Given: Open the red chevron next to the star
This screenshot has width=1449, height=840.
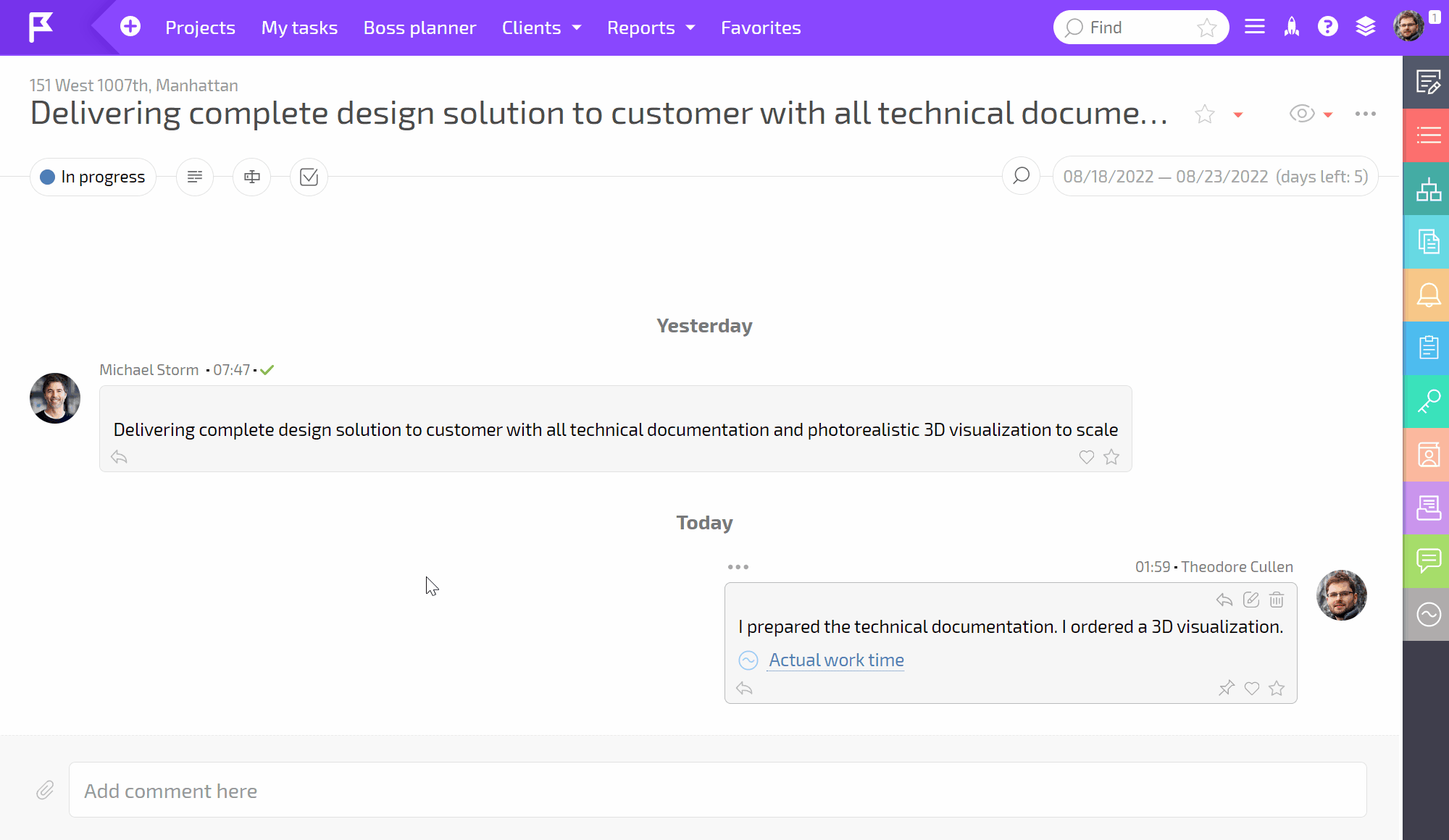Looking at the screenshot, I should 1237,114.
